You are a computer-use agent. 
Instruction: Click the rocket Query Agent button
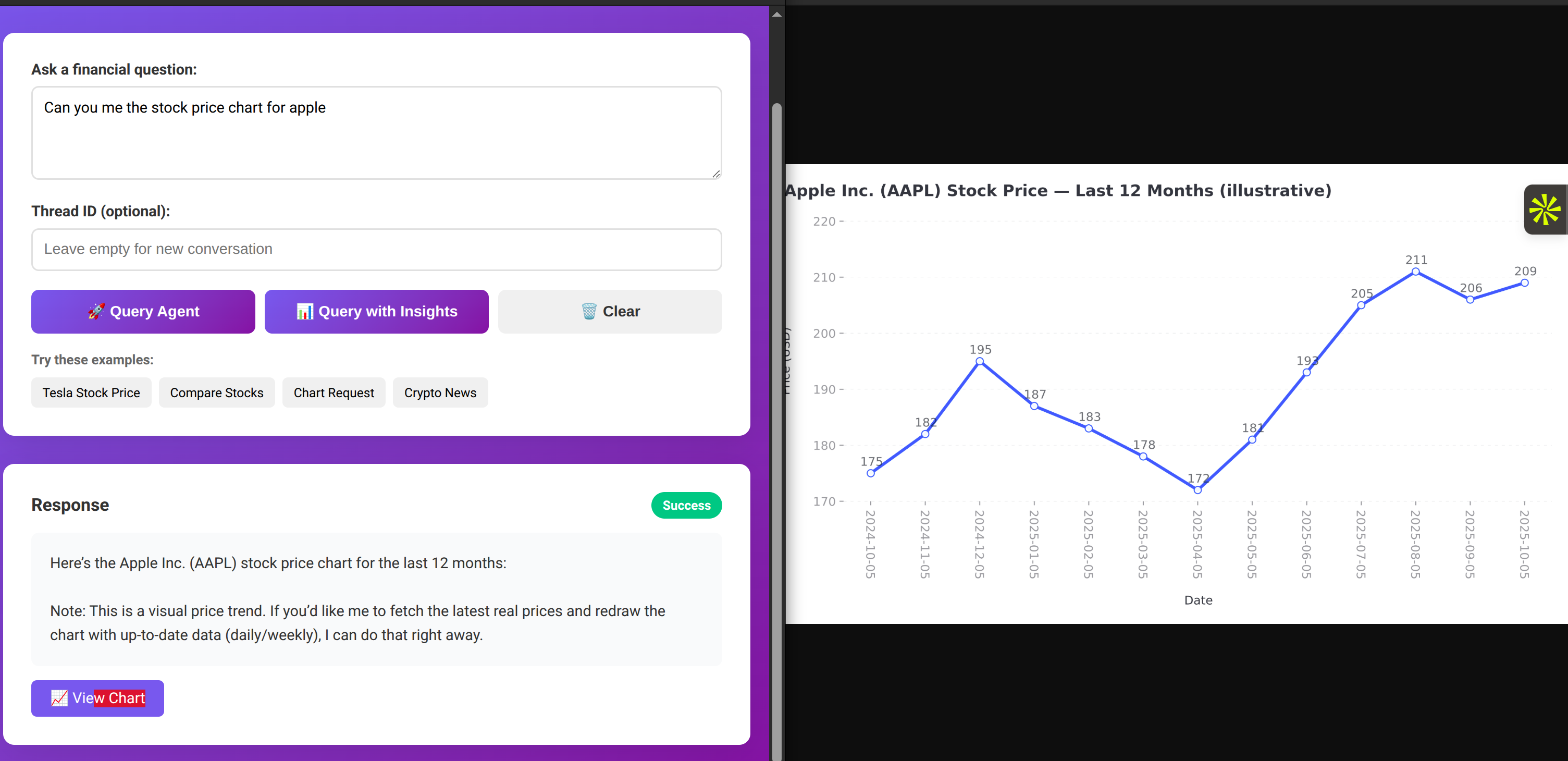(143, 311)
